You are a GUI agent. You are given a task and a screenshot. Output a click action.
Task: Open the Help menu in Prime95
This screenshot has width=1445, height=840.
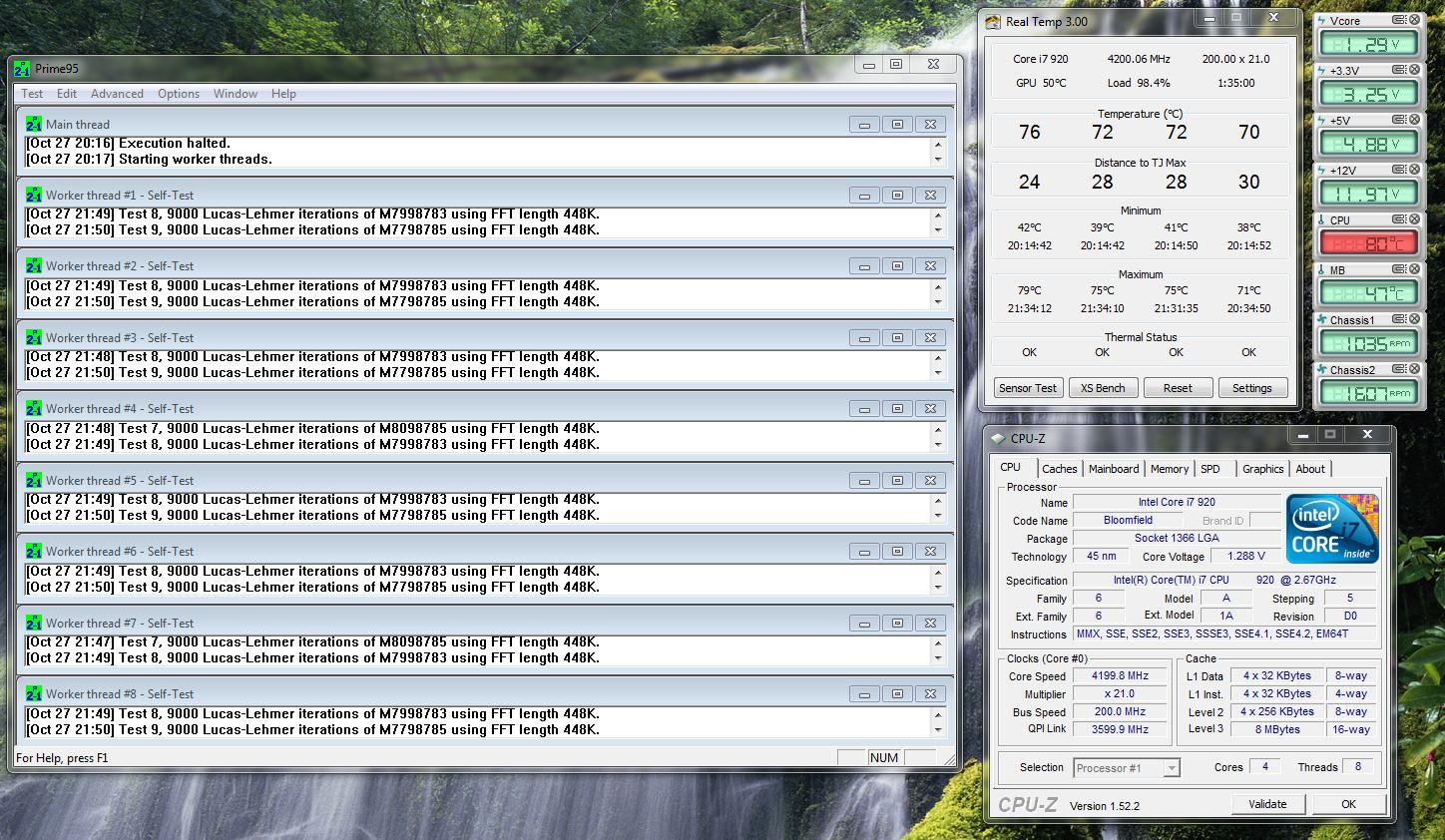[283, 94]
